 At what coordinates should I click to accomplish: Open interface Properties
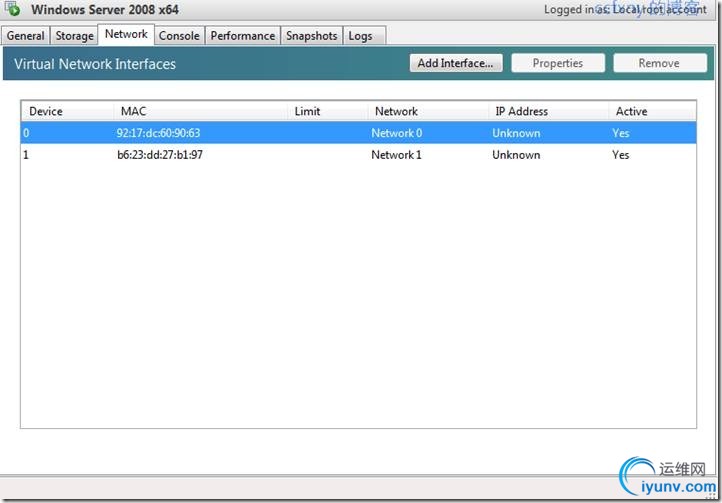tap(558, 63)
